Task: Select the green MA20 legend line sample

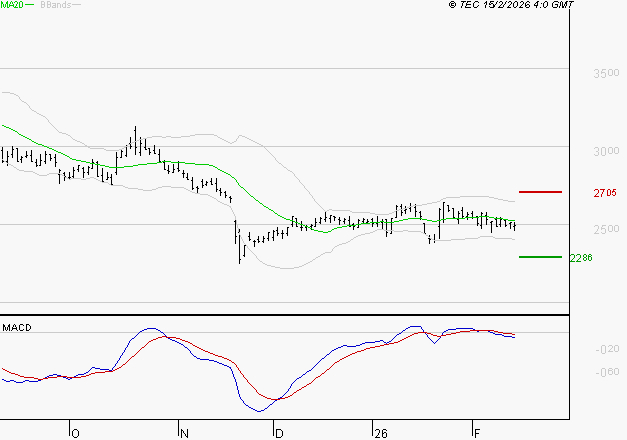Action: [29, 5]
